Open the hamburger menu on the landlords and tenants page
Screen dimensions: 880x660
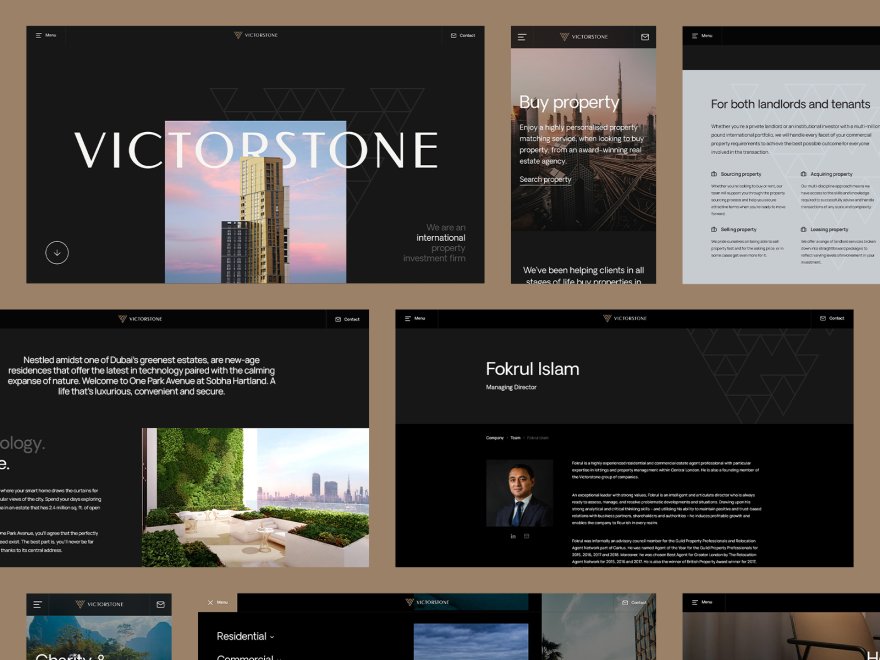[696, 35]
